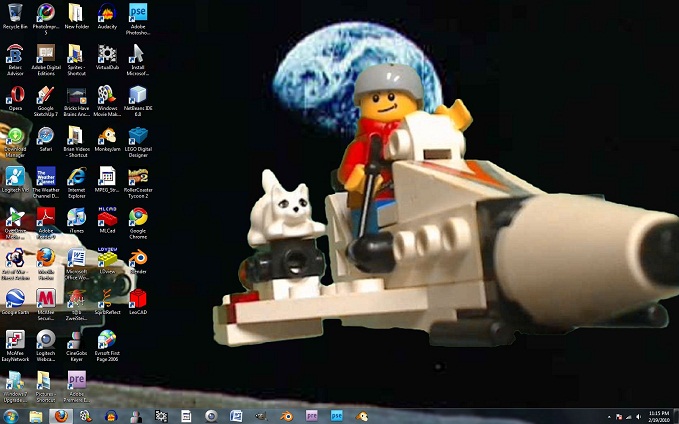
Task: Launch Adobe Photoshop Elements desktop shortcut
Action: (x=138, y=19)
